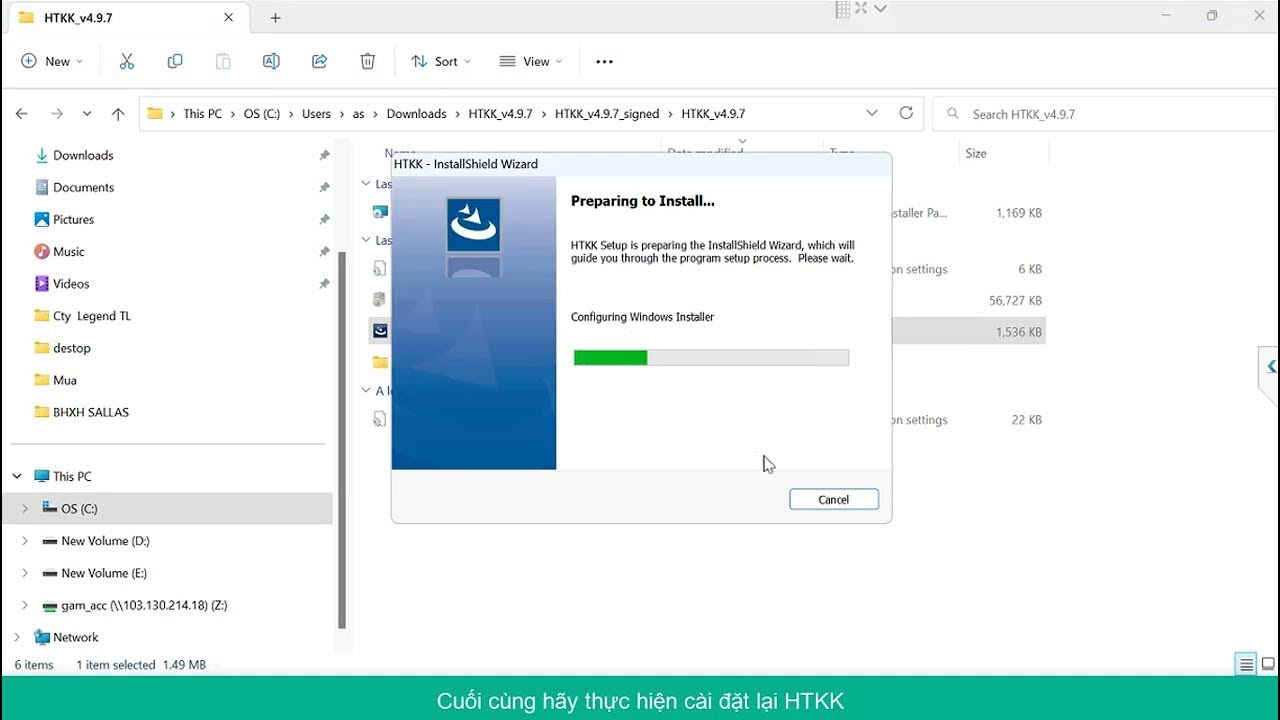The image size is (1280, 720).
Task: Open the New item menu
Action: 52,61
